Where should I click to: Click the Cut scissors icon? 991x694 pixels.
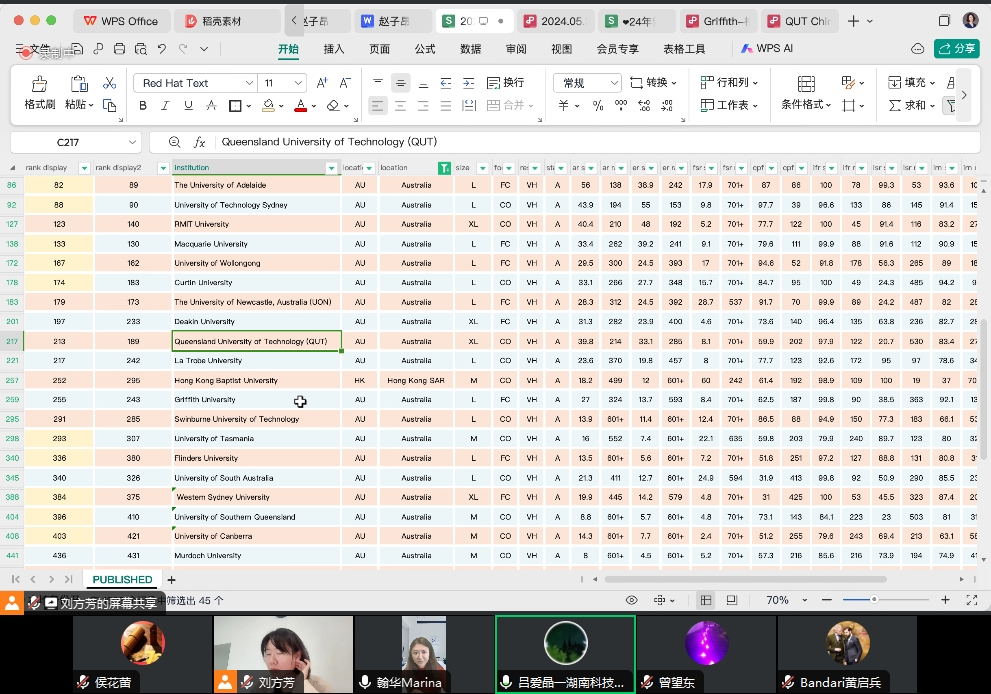click(x=110, y=83)
